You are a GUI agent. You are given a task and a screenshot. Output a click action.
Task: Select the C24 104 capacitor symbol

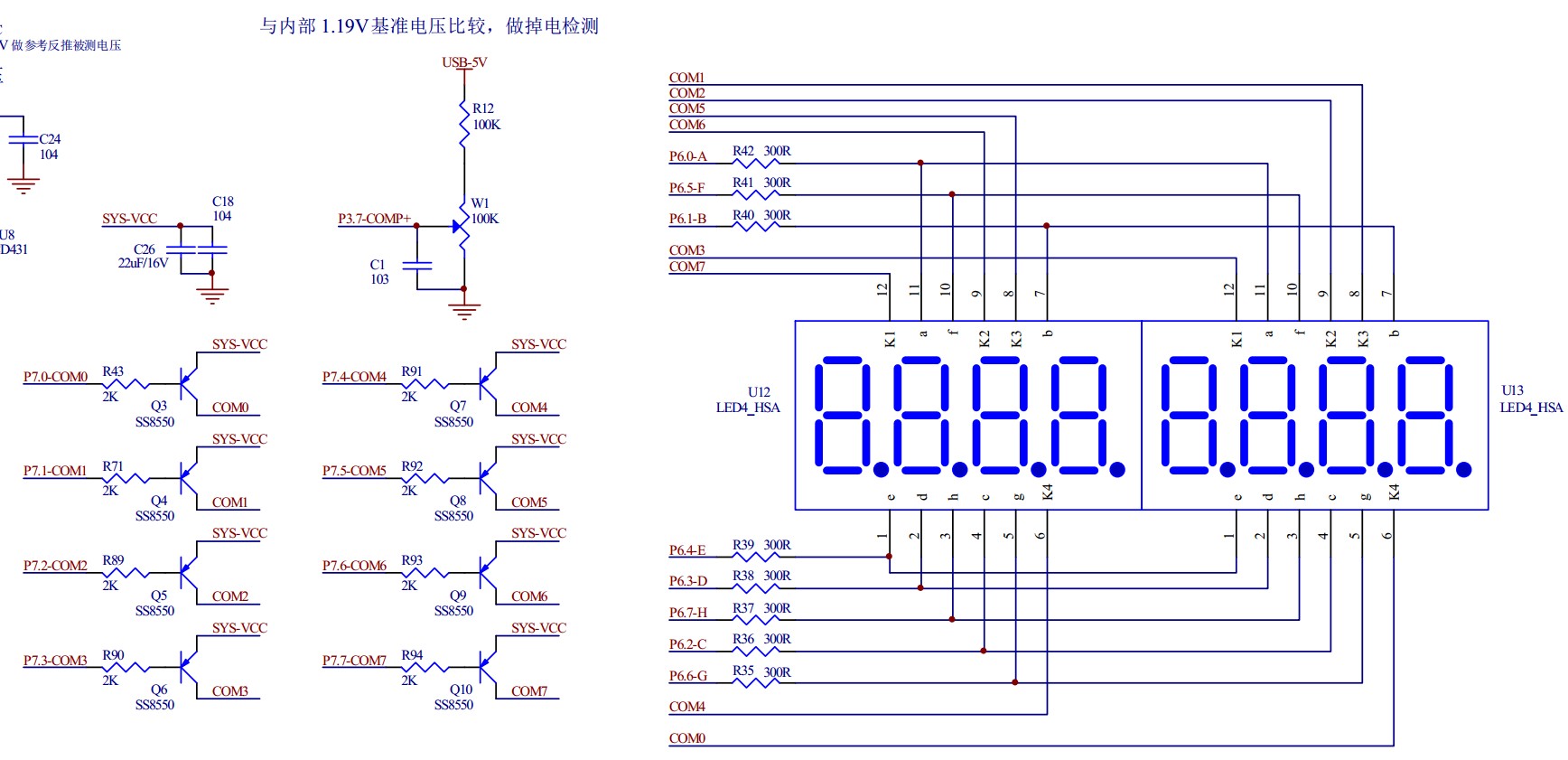(23, 139)
